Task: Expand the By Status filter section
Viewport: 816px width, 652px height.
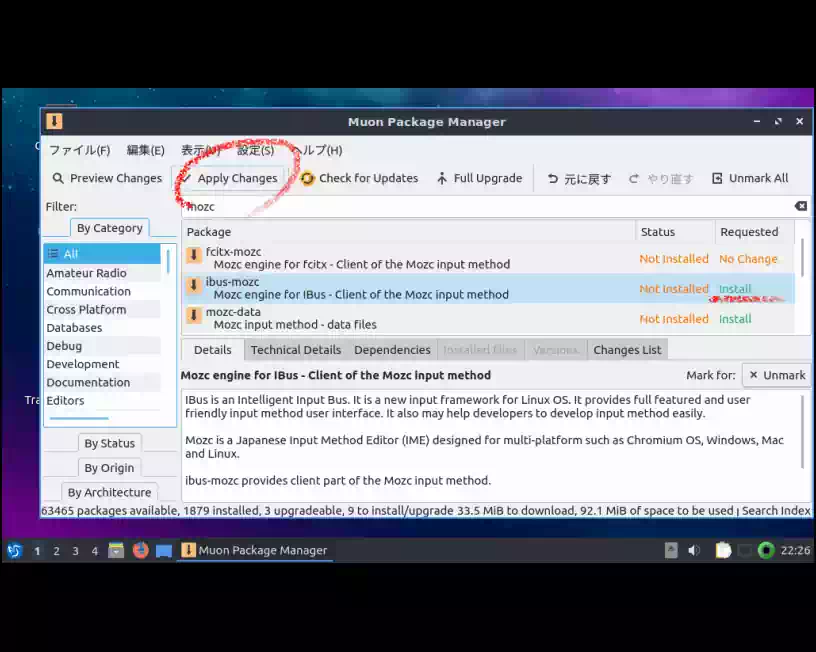Action: [109, 443]
